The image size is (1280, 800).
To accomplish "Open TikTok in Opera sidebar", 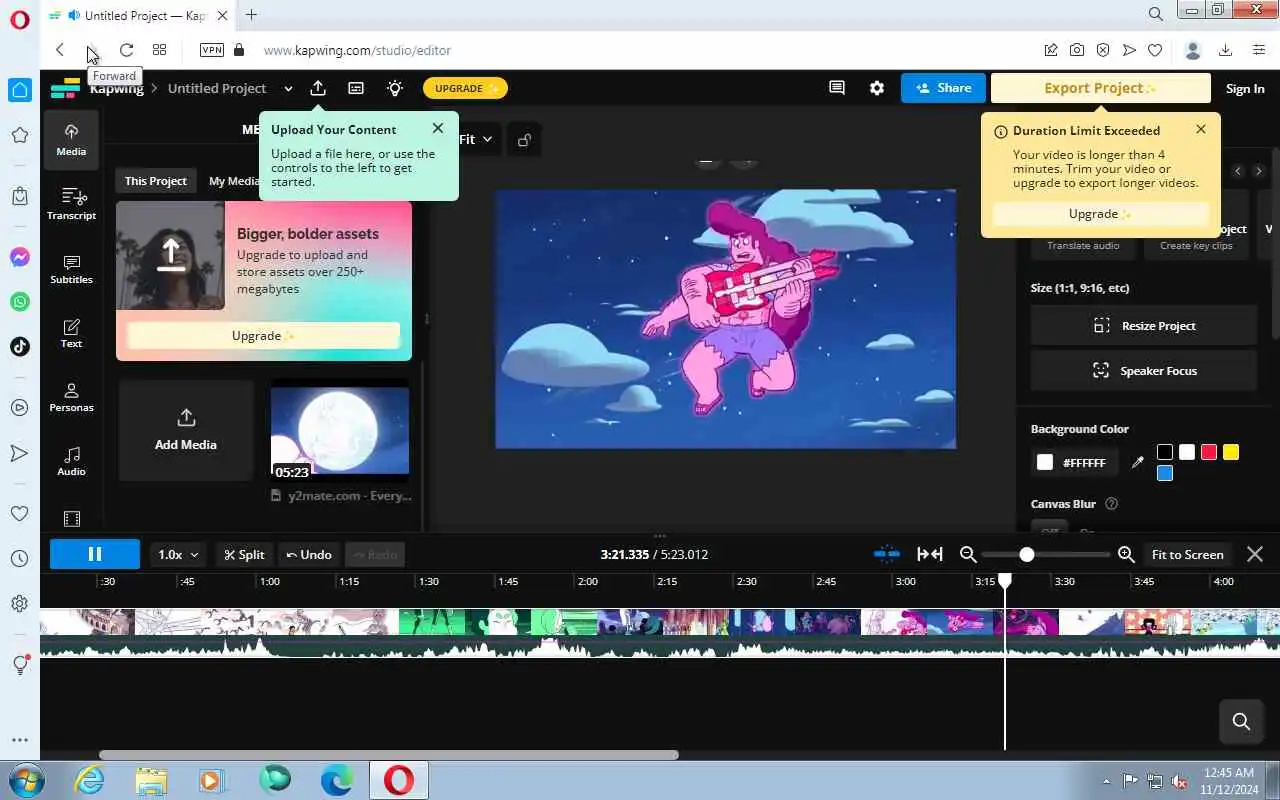I will (20, 346).
